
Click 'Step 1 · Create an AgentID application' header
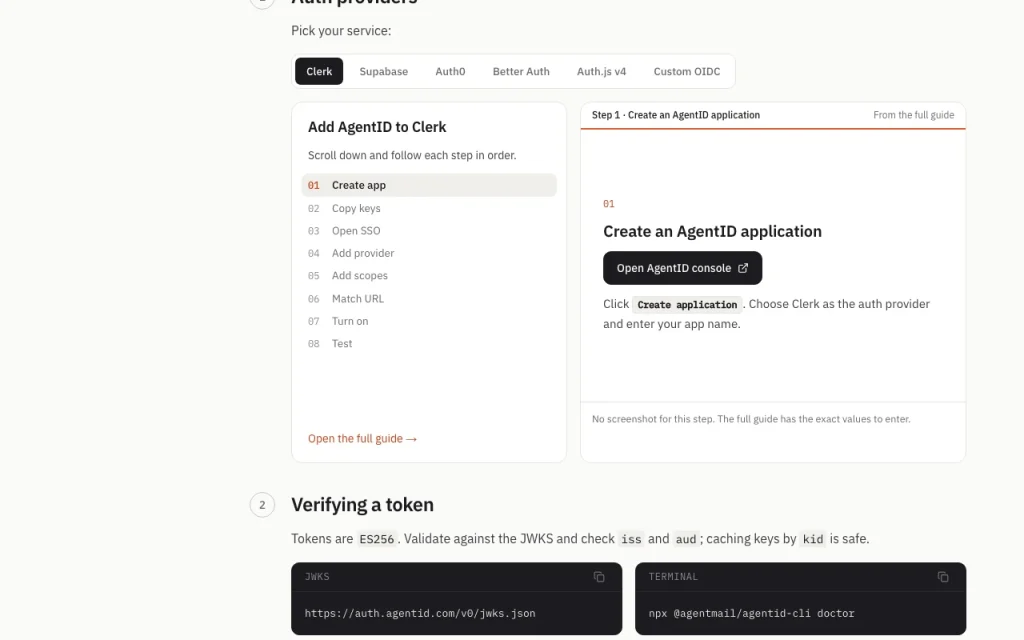click(675, 115)
